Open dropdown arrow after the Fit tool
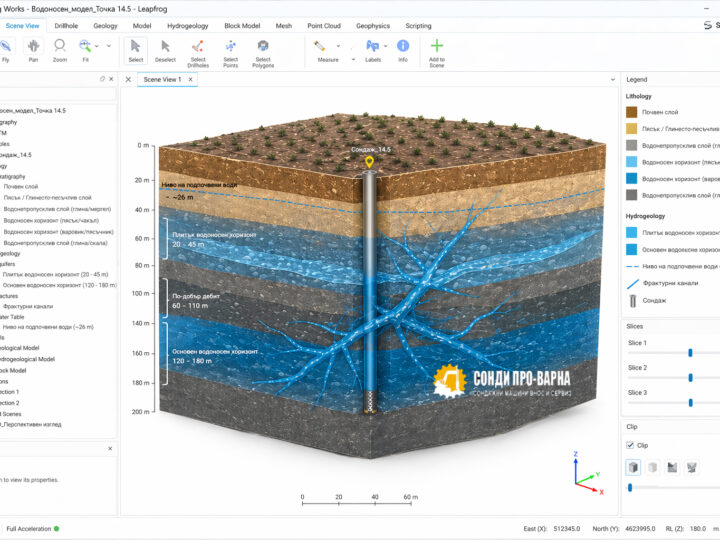The width and height of the screenshot is (720, 540). [109, 46]
